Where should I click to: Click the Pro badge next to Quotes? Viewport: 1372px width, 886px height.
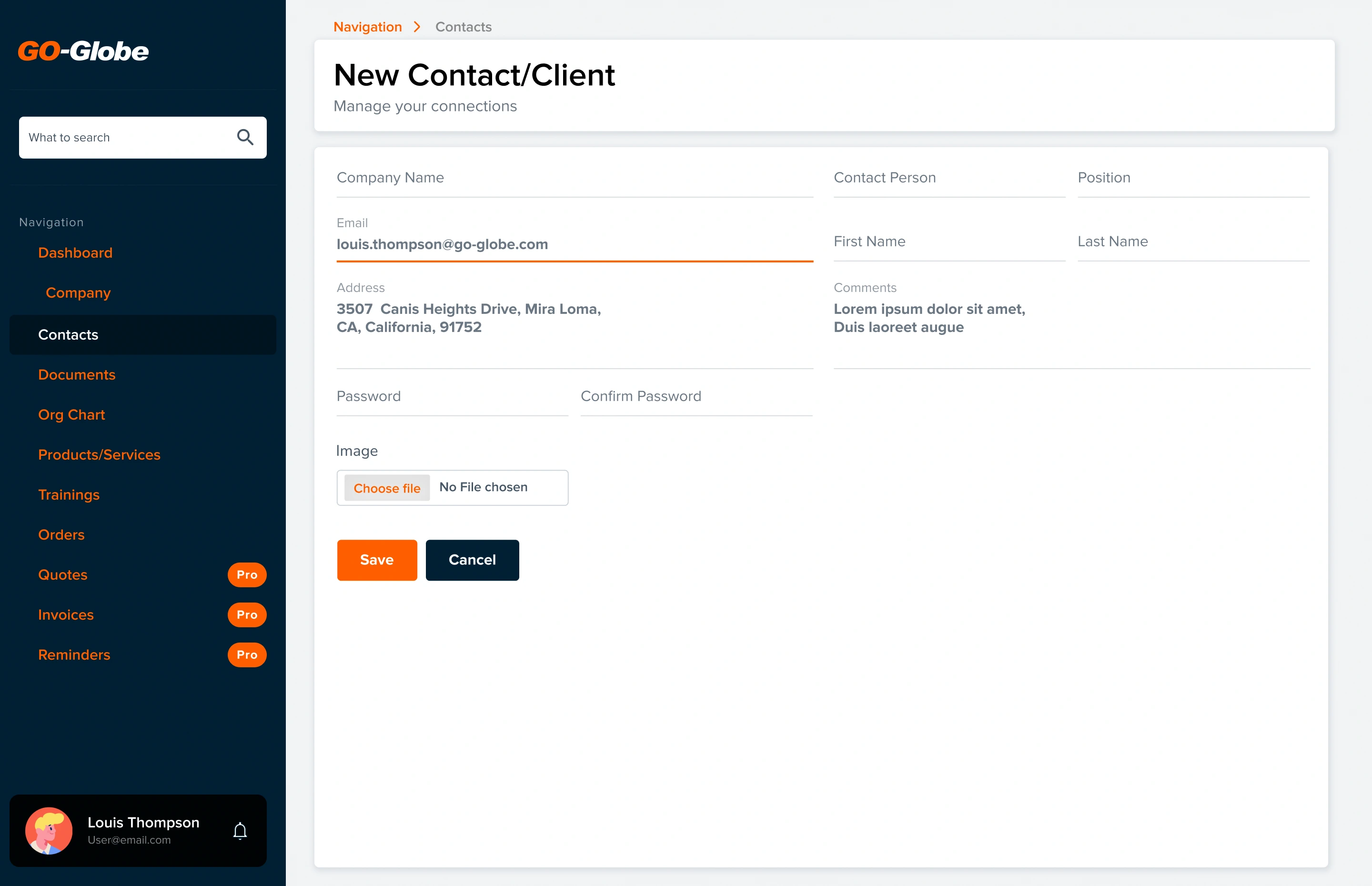(247, 574)
